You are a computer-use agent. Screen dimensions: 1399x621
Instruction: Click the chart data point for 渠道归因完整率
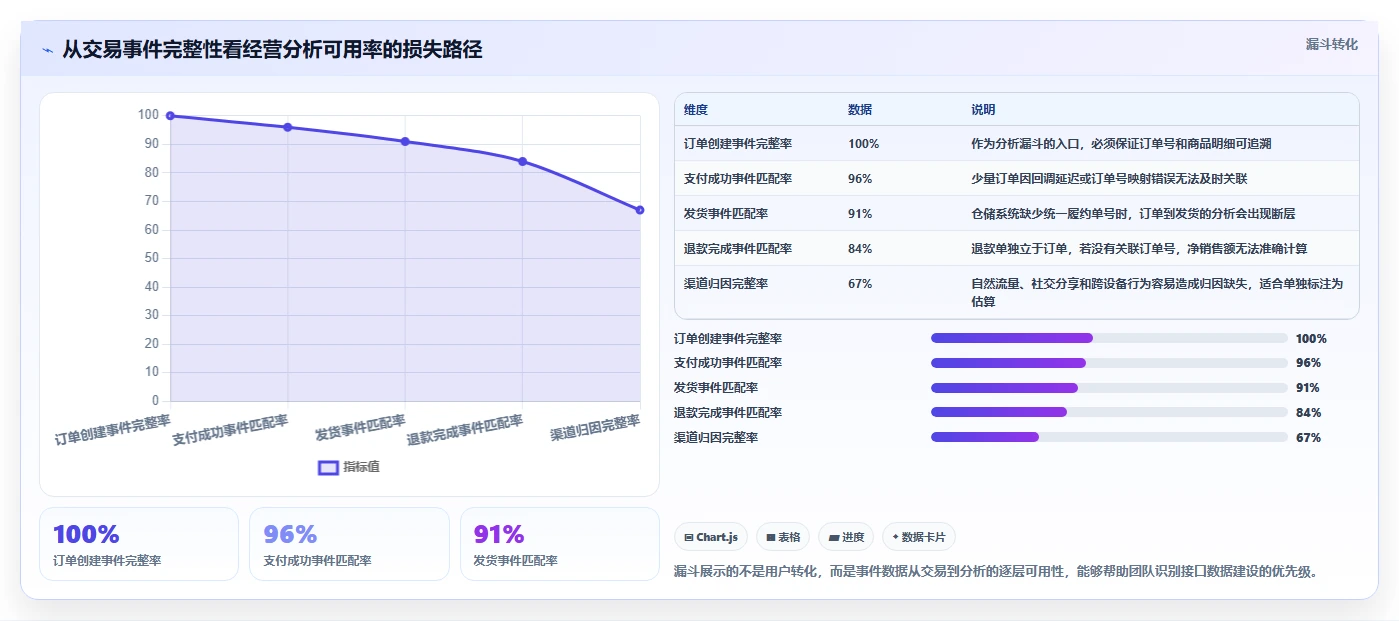click(640, 210)
